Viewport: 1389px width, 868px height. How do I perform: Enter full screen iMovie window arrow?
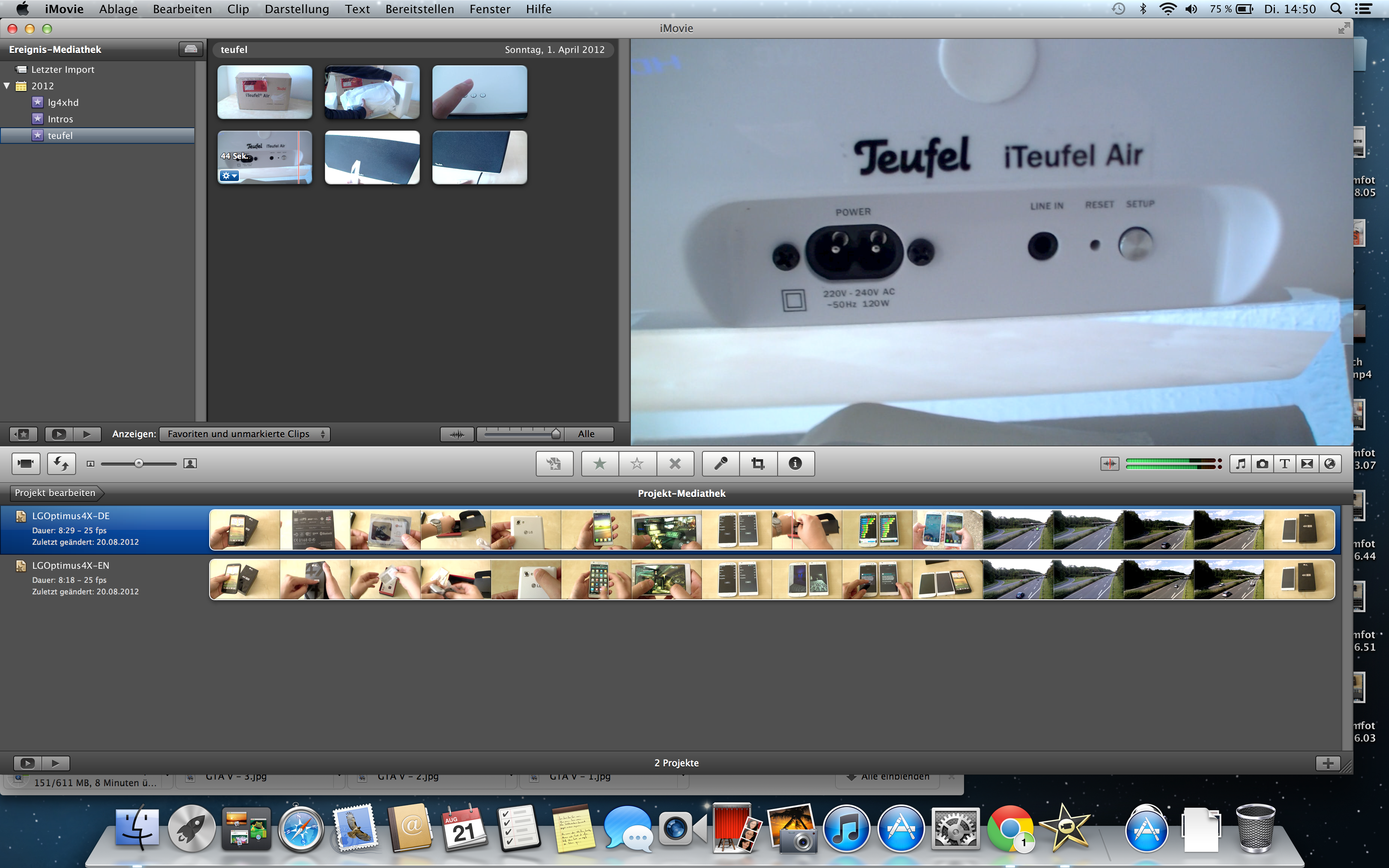pyautogui.click(x=1344, y=28)
